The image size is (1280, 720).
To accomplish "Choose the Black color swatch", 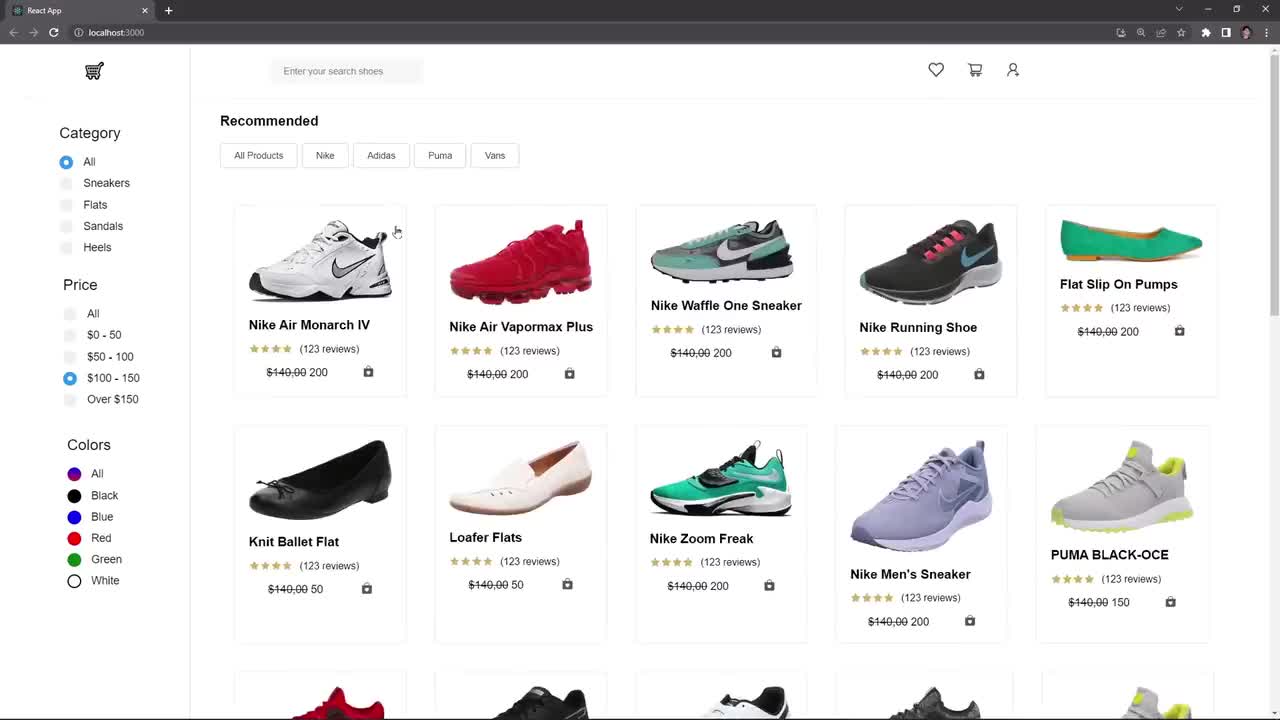I will 74,496.
